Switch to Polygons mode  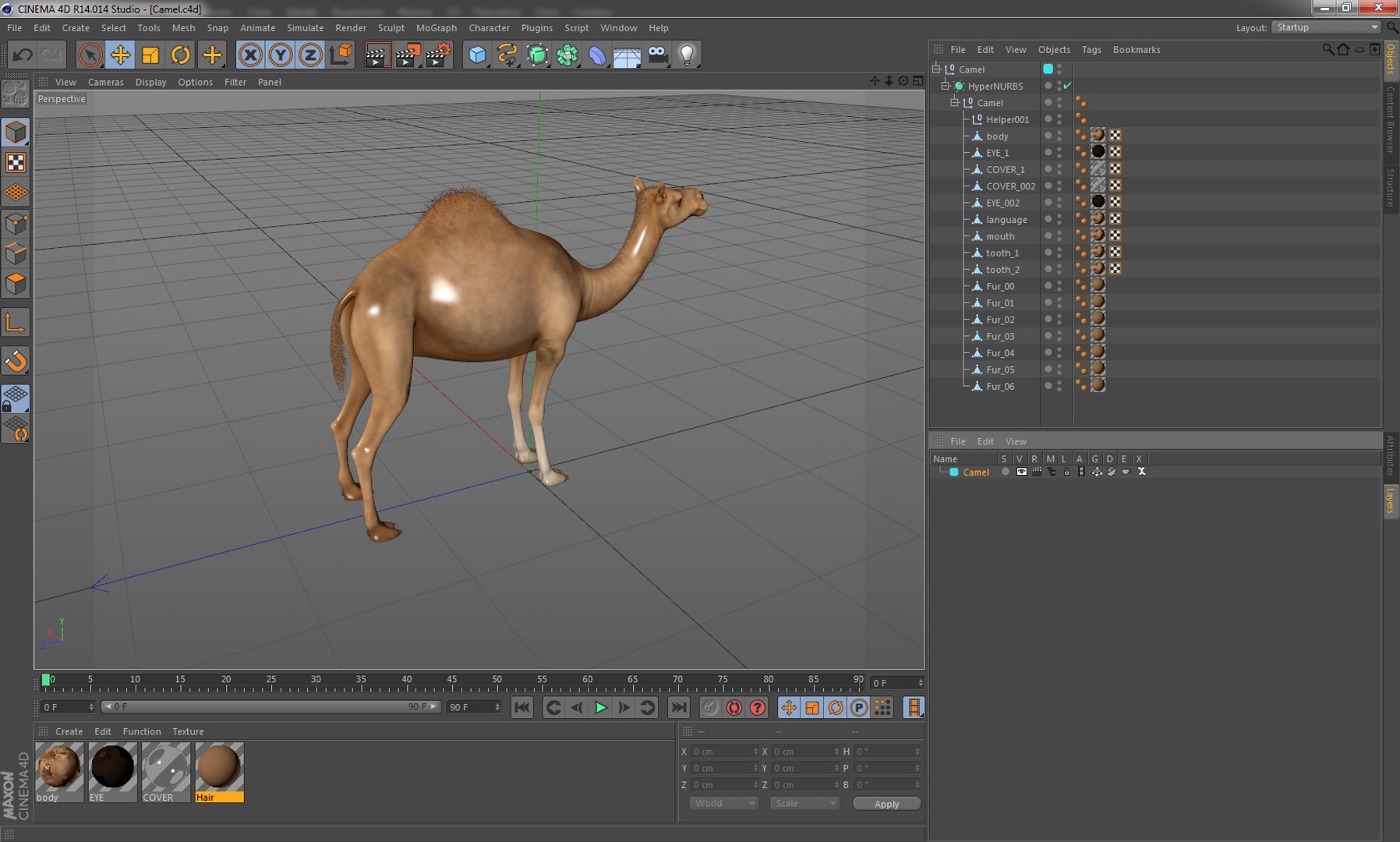click(x=16, y=284)
